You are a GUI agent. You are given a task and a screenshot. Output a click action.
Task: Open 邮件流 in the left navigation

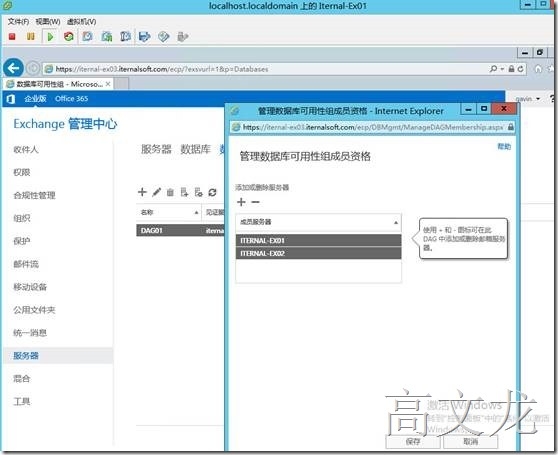tap(26, 264)
